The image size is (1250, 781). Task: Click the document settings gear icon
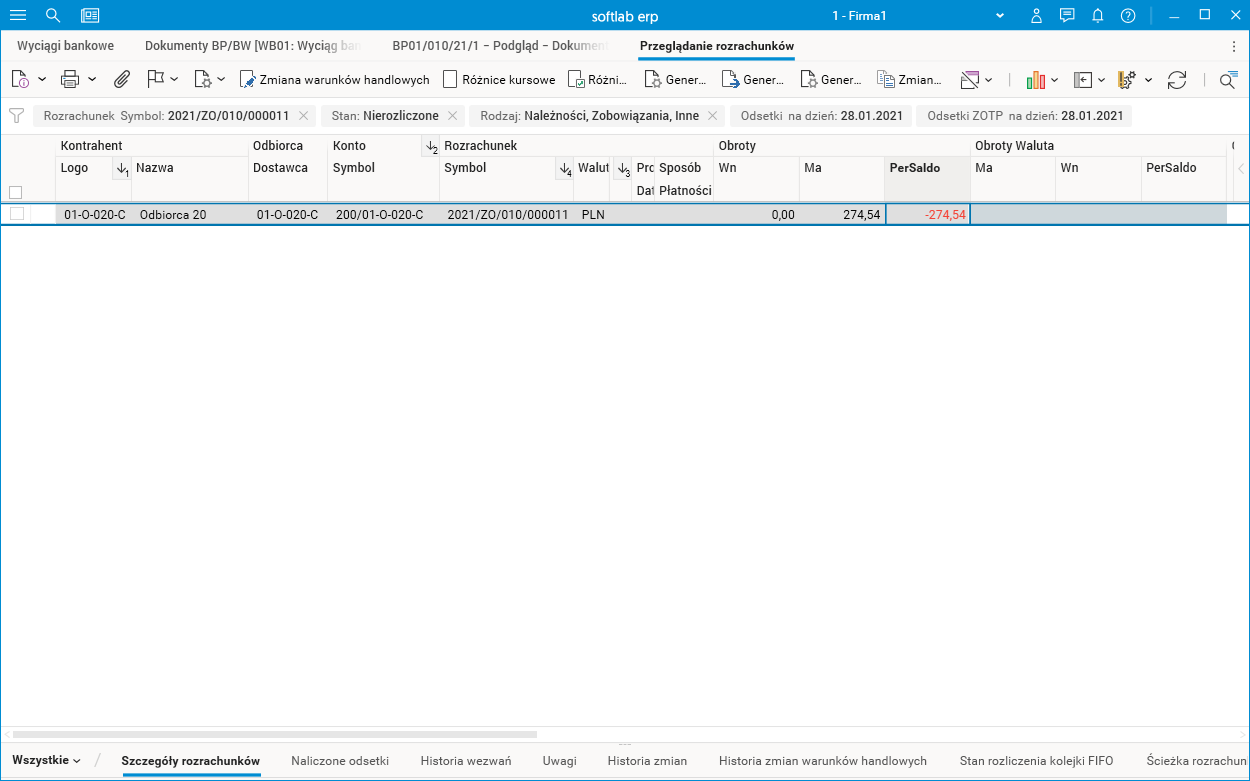click(x=203, y=79)
